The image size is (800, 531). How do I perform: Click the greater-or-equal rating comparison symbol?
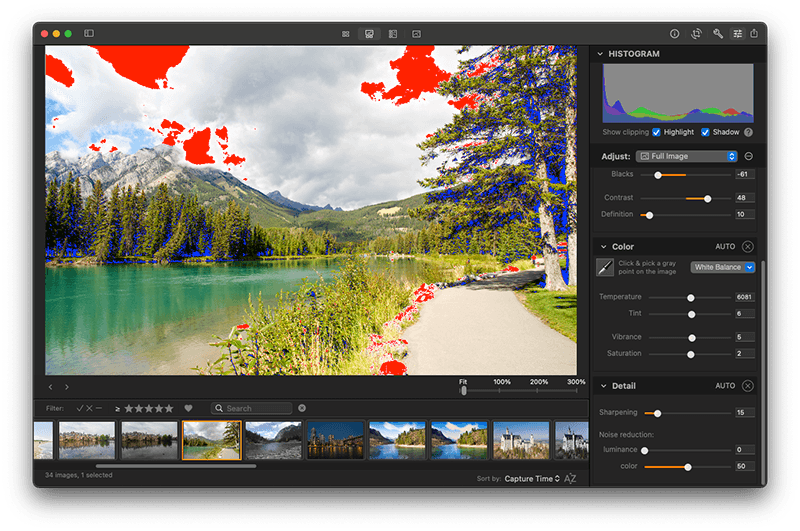click(x=118, y=409)
